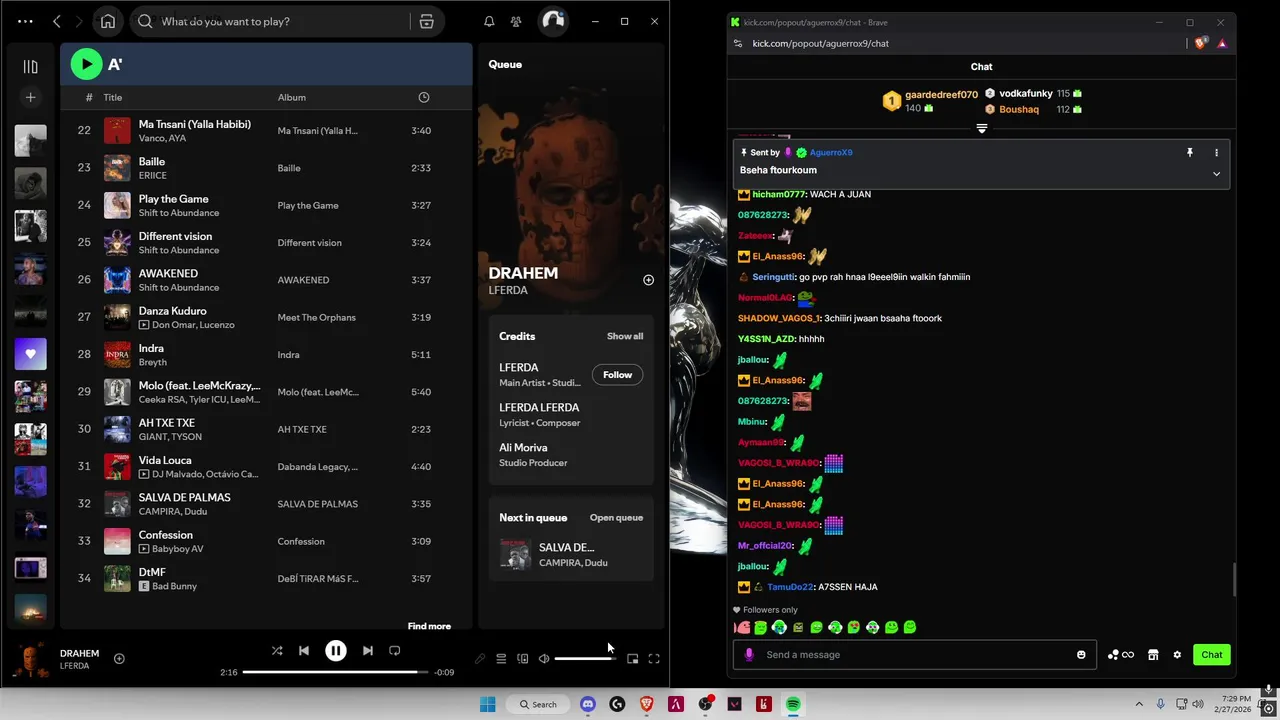1280x720 pixels.
Task: Open the lyrics microphone icon in Spotify
Action: tap(480, 659)
